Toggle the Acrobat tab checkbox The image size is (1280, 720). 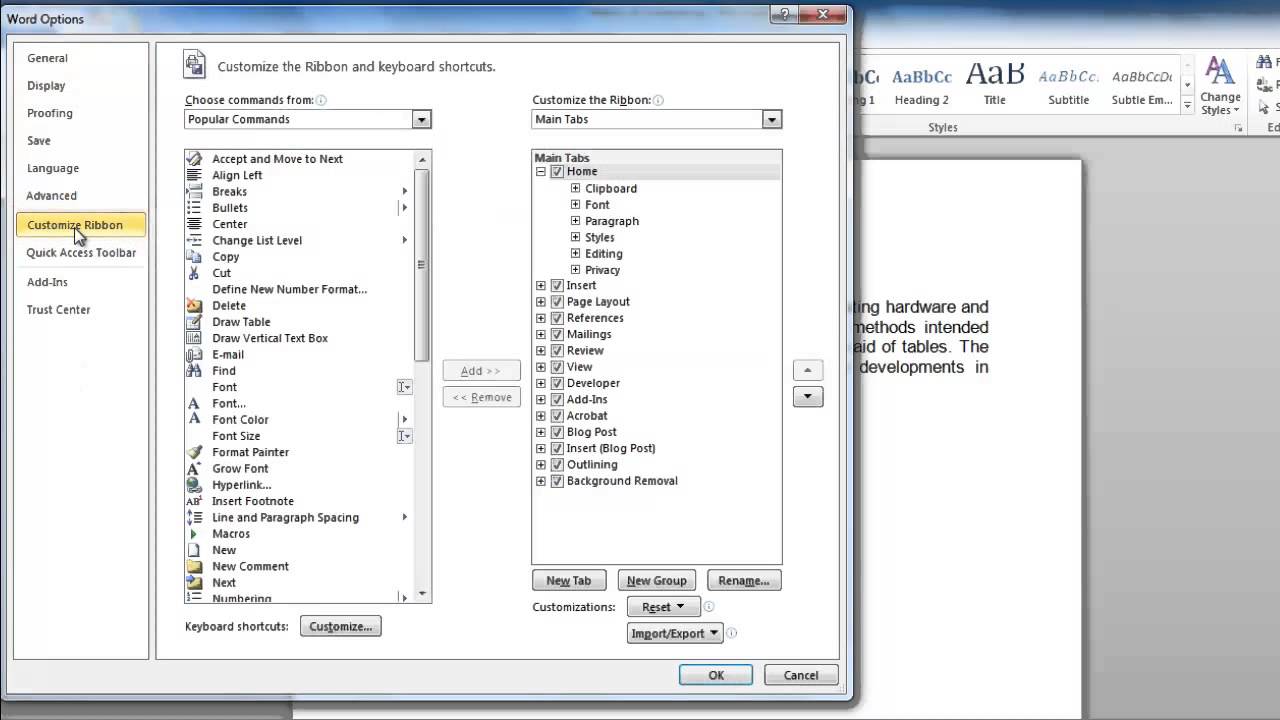(x=557, y=416)
